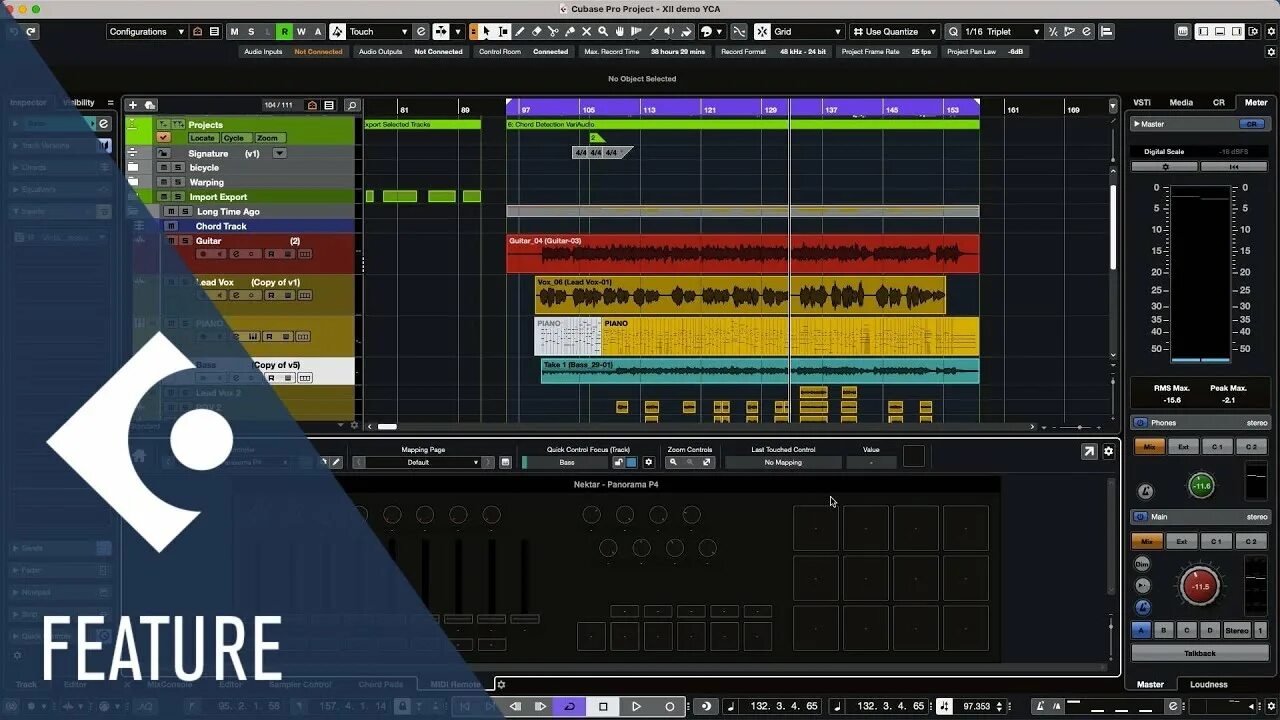
Task: Adjust the Main level red knob
Action: coord(1200,586)
